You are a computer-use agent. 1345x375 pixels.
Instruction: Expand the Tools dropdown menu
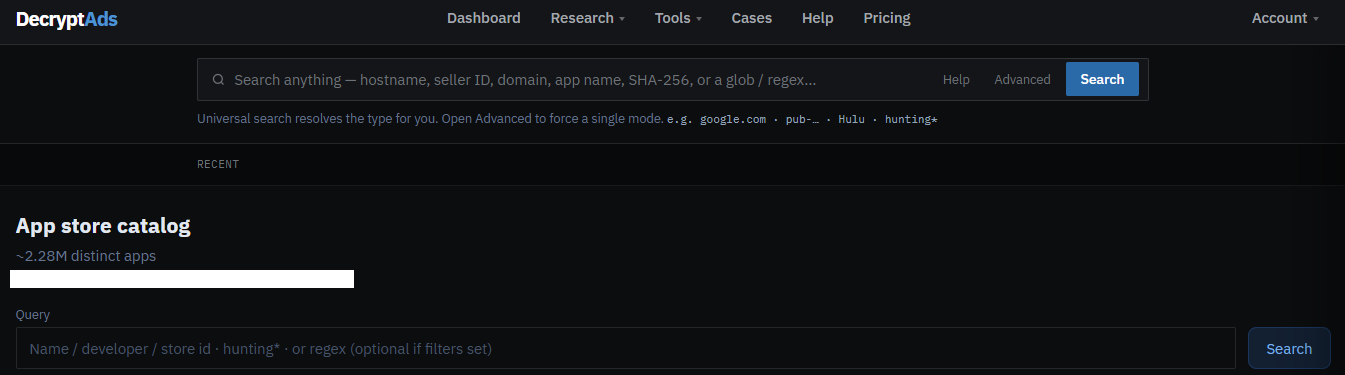pyautogui.click(x=678, y=18)
